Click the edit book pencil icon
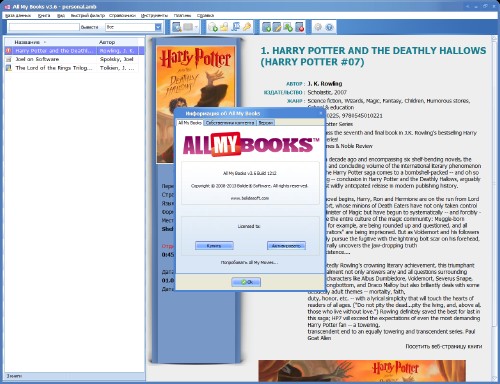500x384 pixels. pyautogui.click(x=277, y=27)
